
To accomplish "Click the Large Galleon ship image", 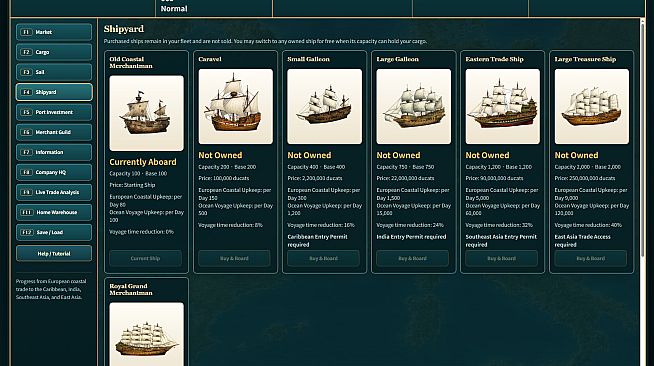I will [413, 106].
